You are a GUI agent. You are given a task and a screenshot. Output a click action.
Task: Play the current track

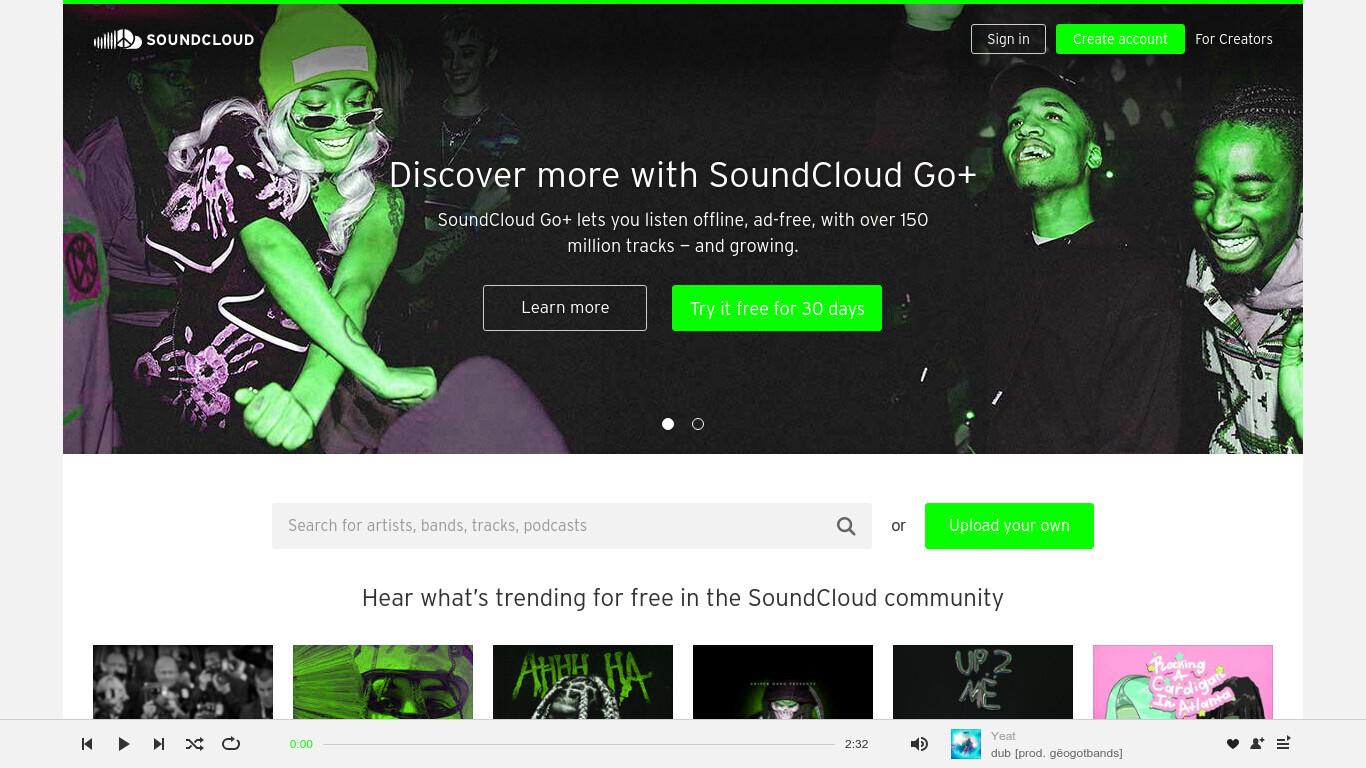pyautogui.click(x=123, y=744)
